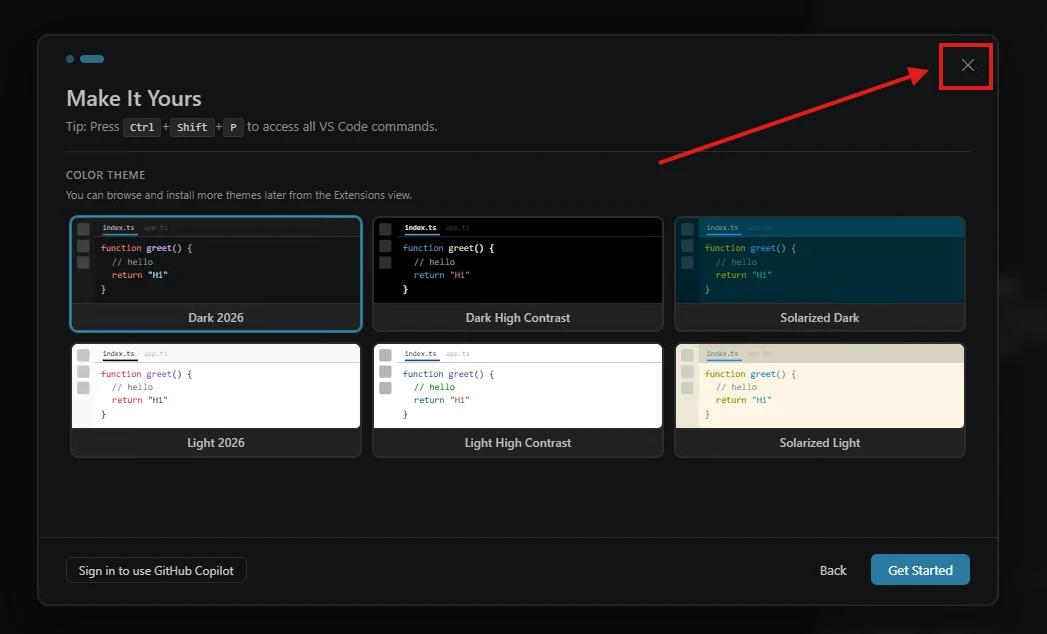The image size is (1047, 634).
Task: Close the Make It Yours dialog
Action: tap(967, 65)
